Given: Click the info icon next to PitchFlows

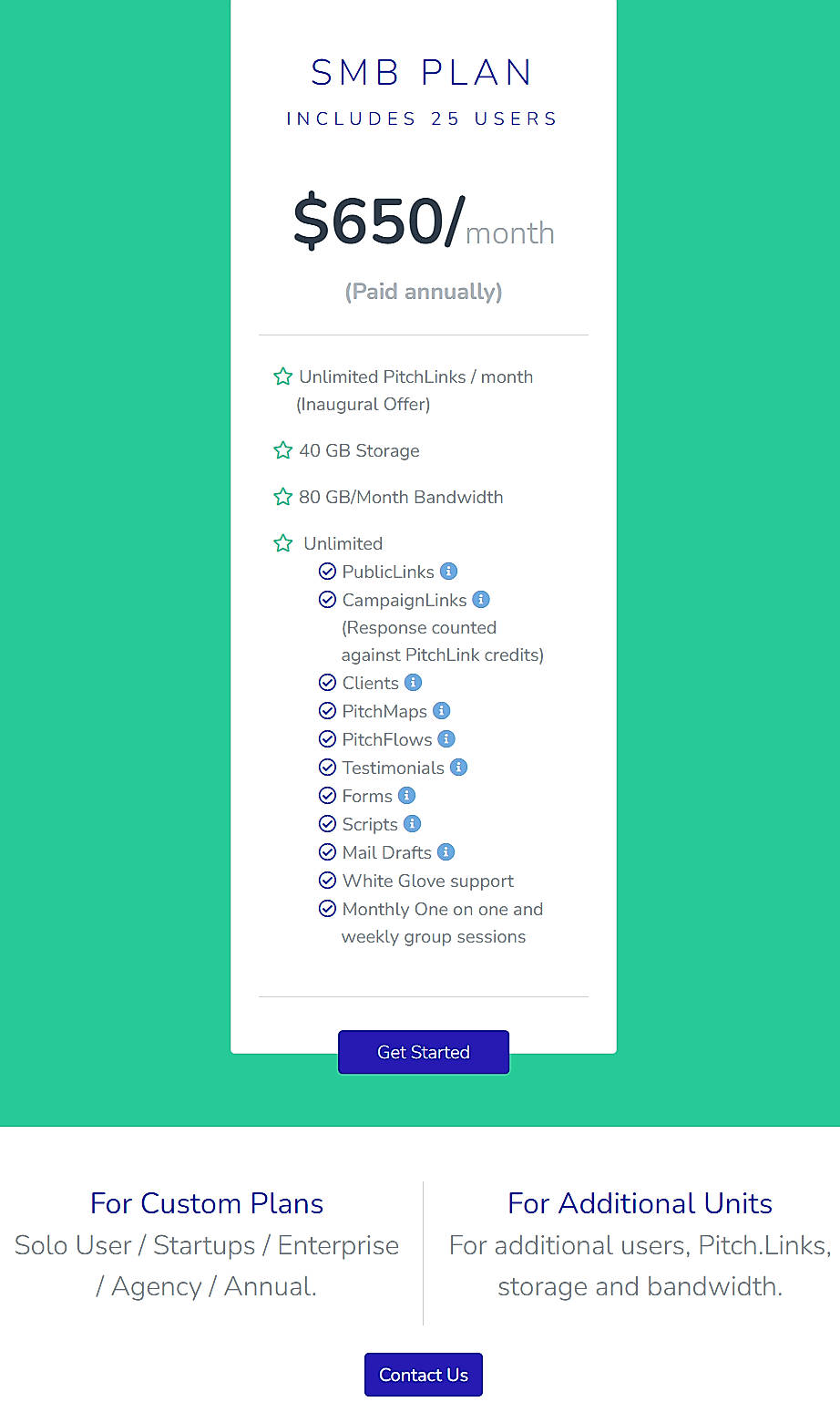Looking at the screenshot, I should (446, 738).
